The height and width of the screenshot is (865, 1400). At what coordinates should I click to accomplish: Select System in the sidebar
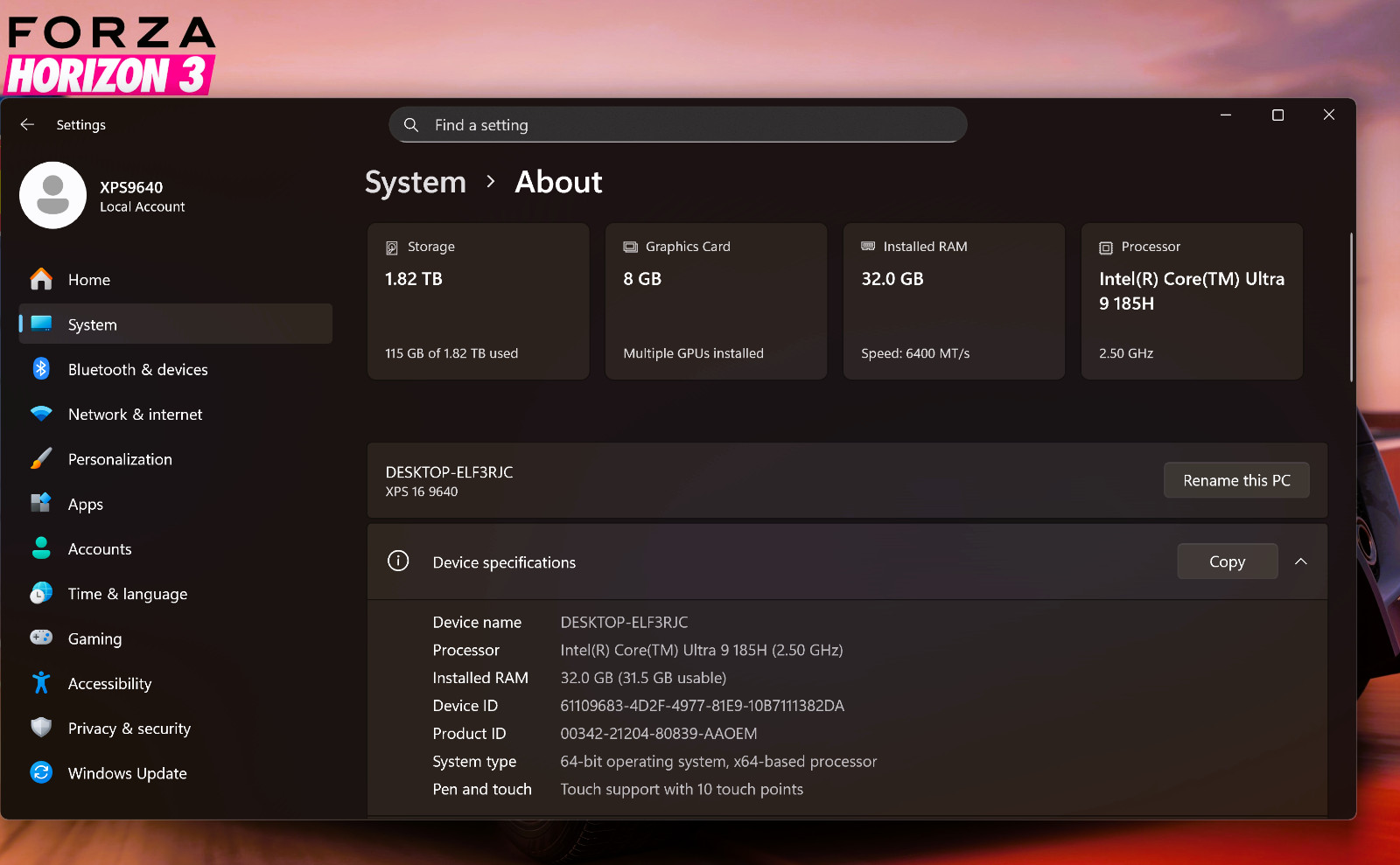click(175, 324)
